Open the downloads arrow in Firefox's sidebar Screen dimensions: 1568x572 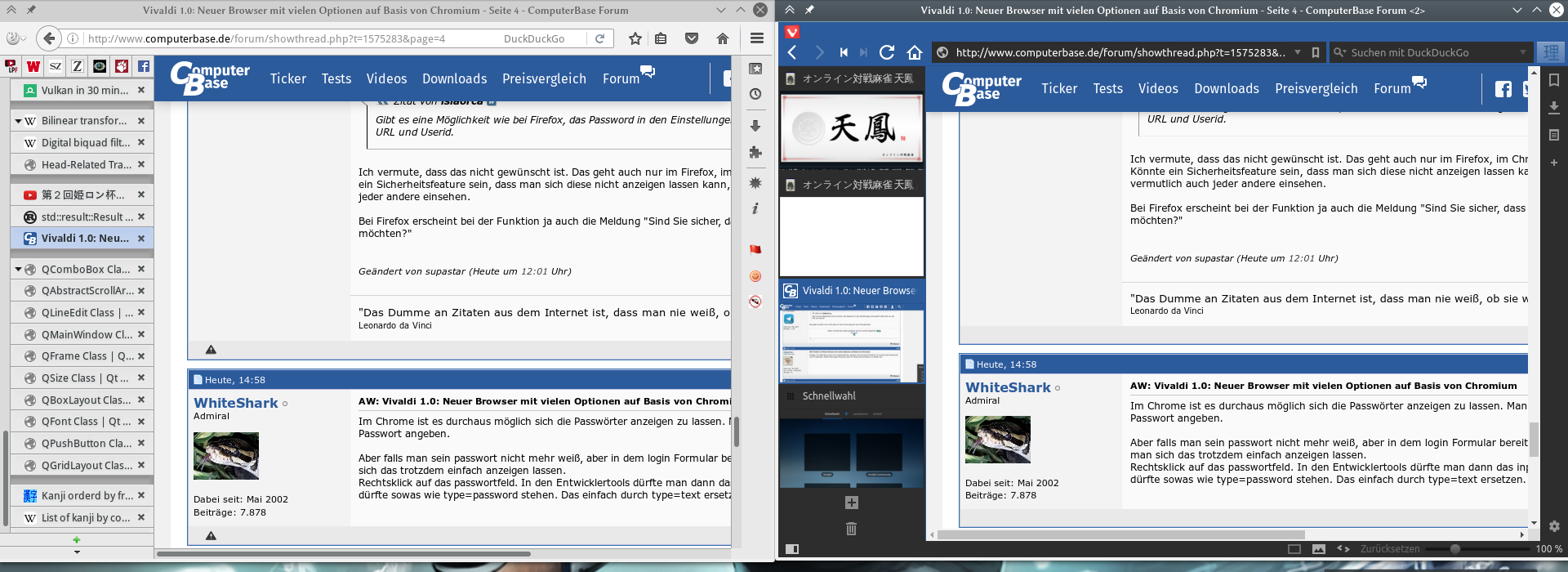pos(755,125)
